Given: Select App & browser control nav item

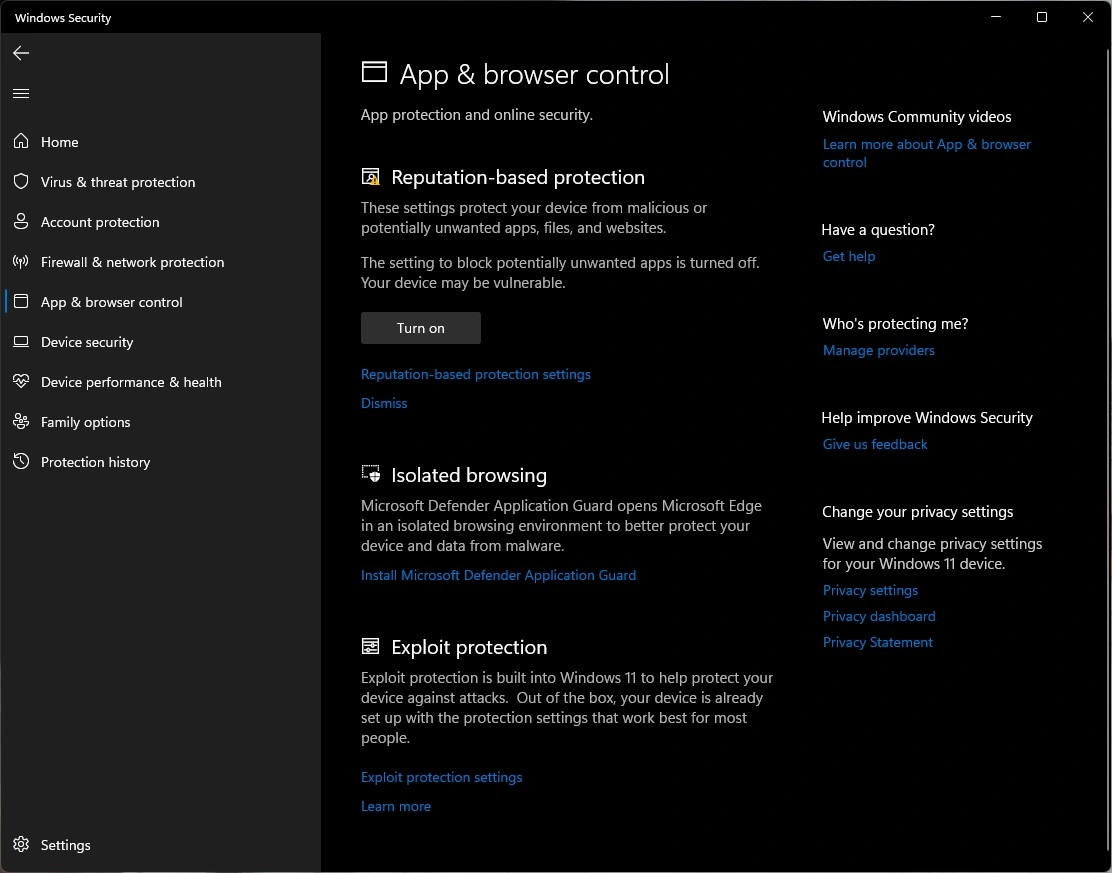Looking at the screenshot, I should tap(160, 302).
